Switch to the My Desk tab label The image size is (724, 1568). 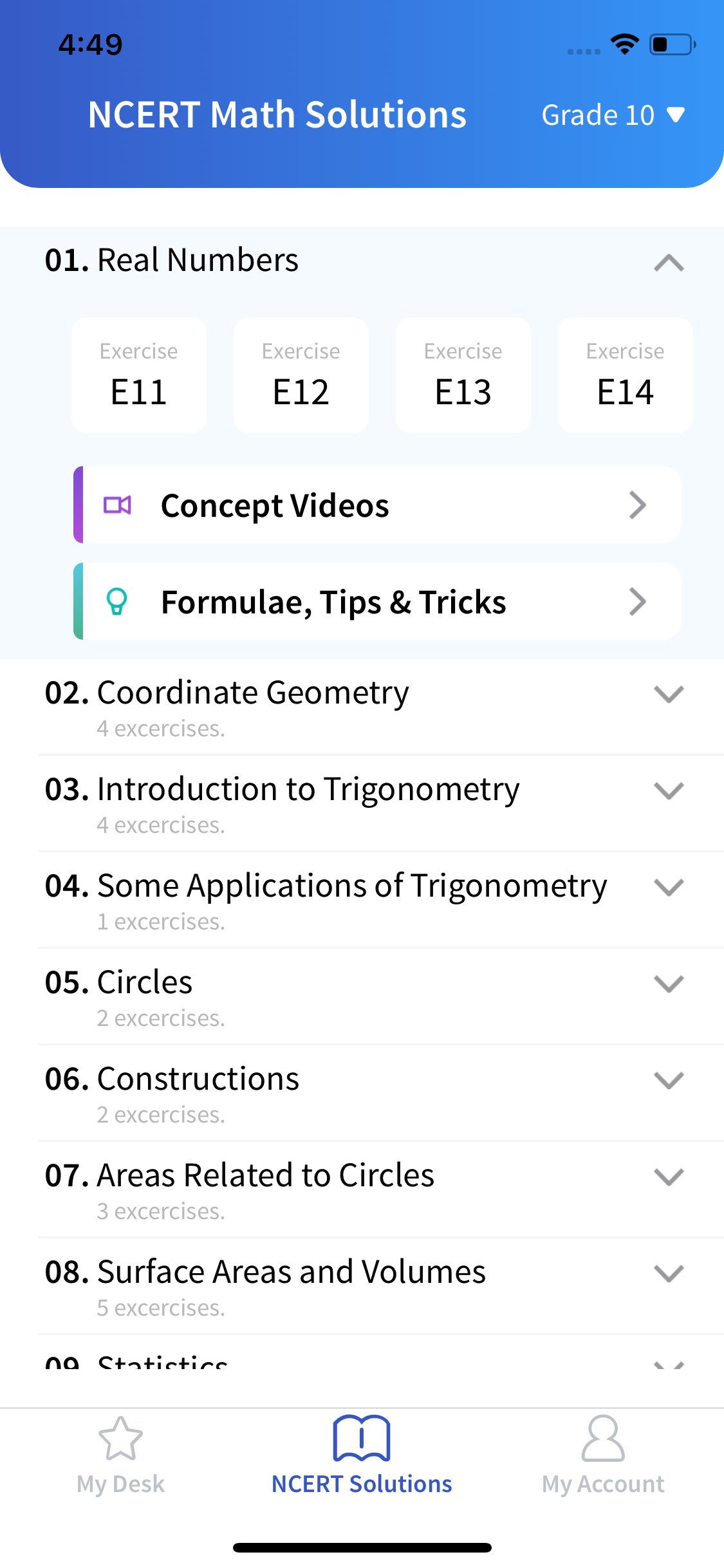click(x=120, y=1484)
